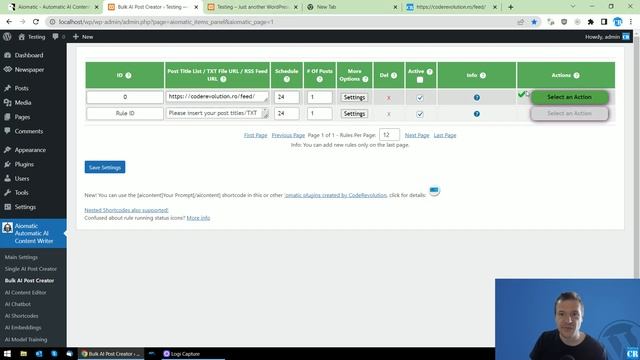Click the browser address bar
Viewport: 640px width, 360px height.
point(282,22)
